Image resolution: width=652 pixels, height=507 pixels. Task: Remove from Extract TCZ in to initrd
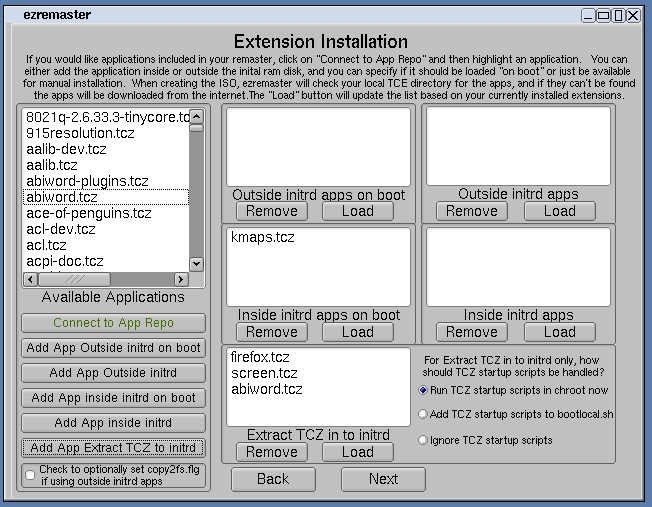(271, 452)
